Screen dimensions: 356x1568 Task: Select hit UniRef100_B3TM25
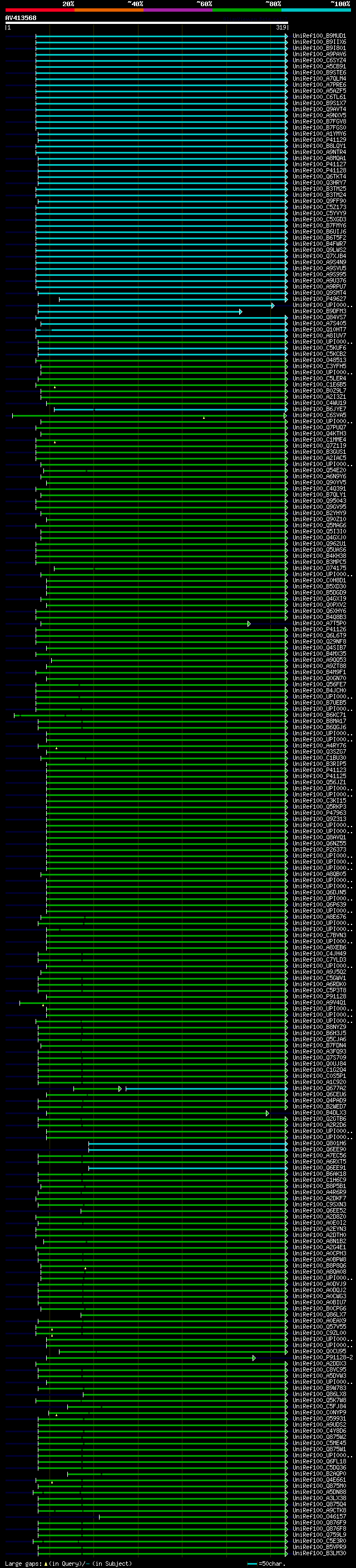point(319,189)
